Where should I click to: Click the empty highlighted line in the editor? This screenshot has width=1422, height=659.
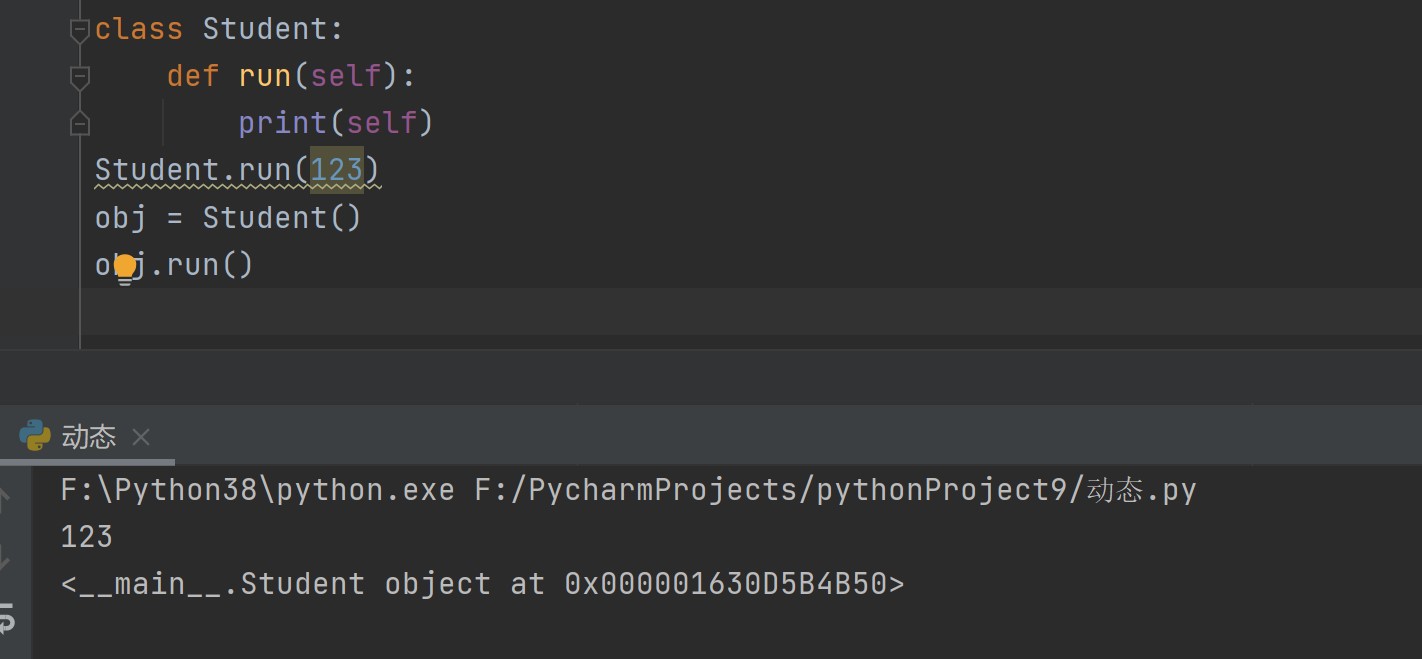point(700,311)
